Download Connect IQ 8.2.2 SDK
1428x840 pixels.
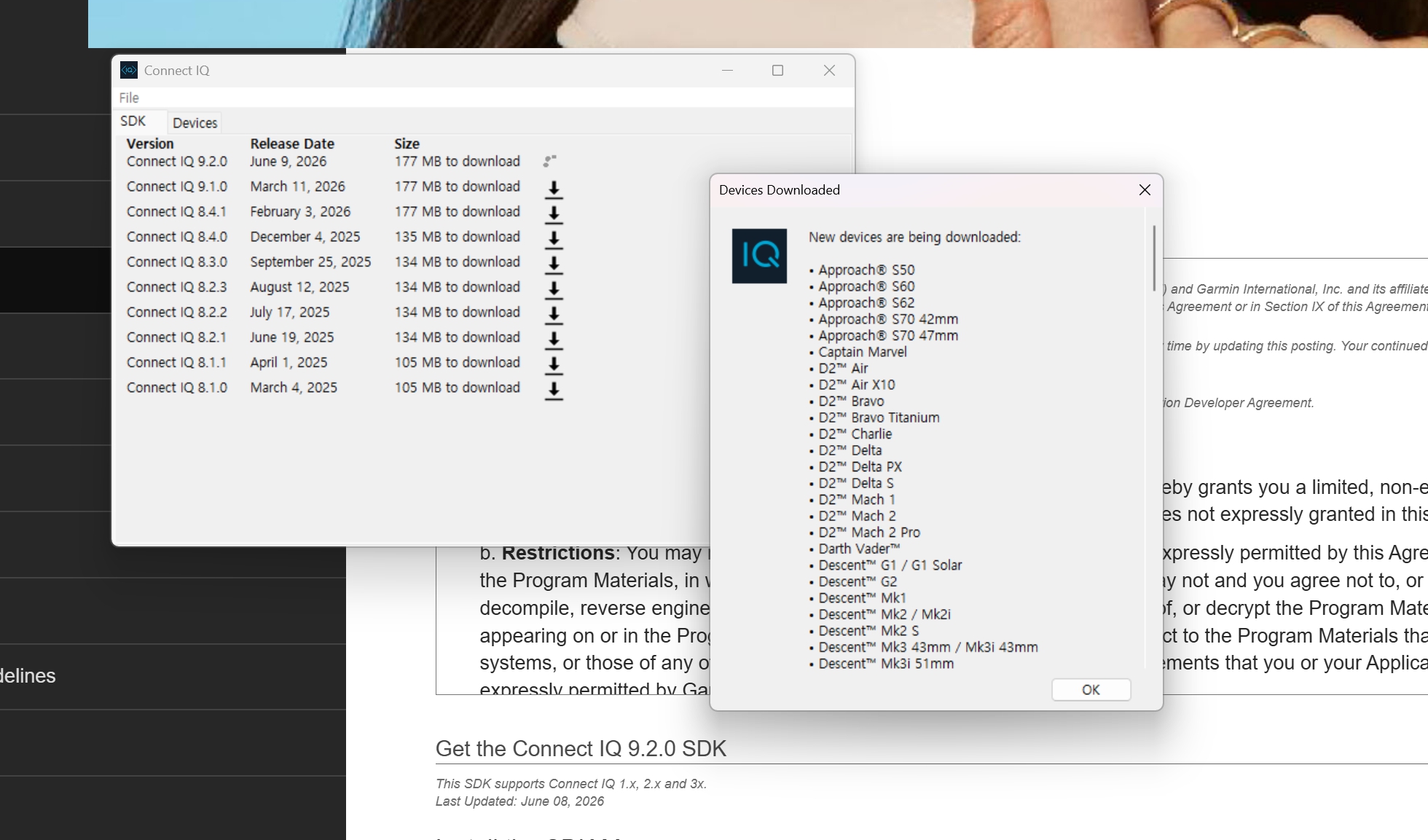pos(554,315)
